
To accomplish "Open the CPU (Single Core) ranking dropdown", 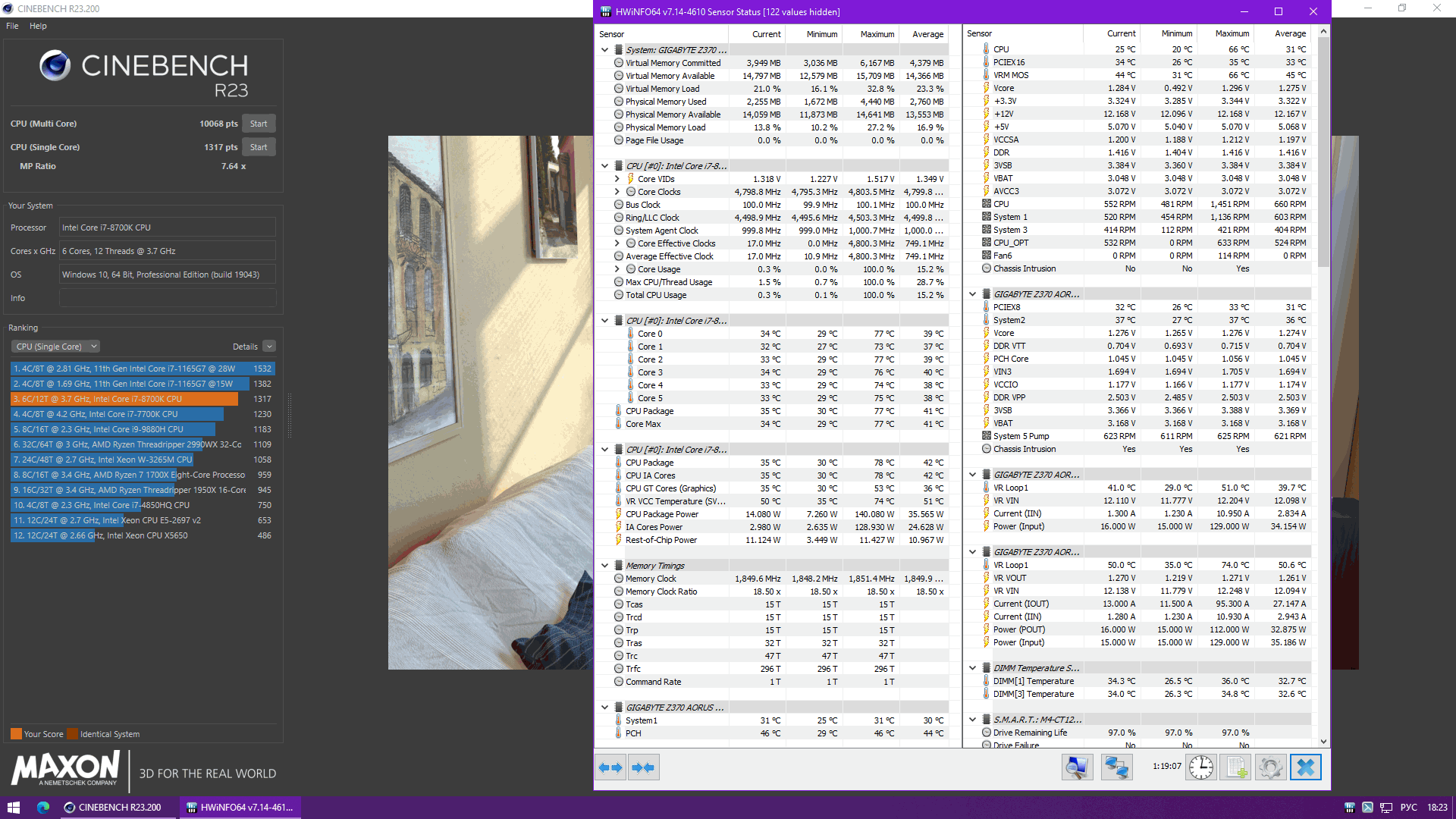I will 55,347.
